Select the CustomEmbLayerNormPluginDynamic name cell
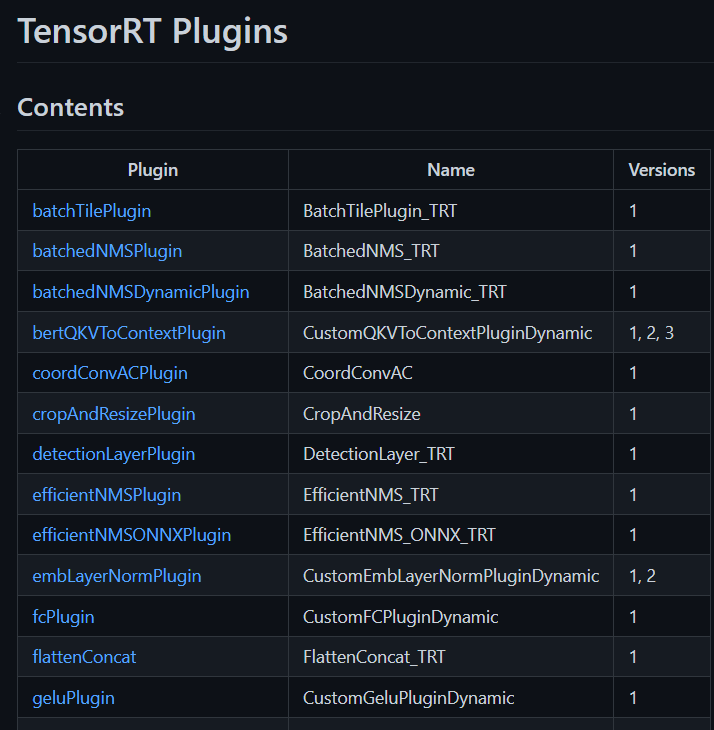 [451, 576]
